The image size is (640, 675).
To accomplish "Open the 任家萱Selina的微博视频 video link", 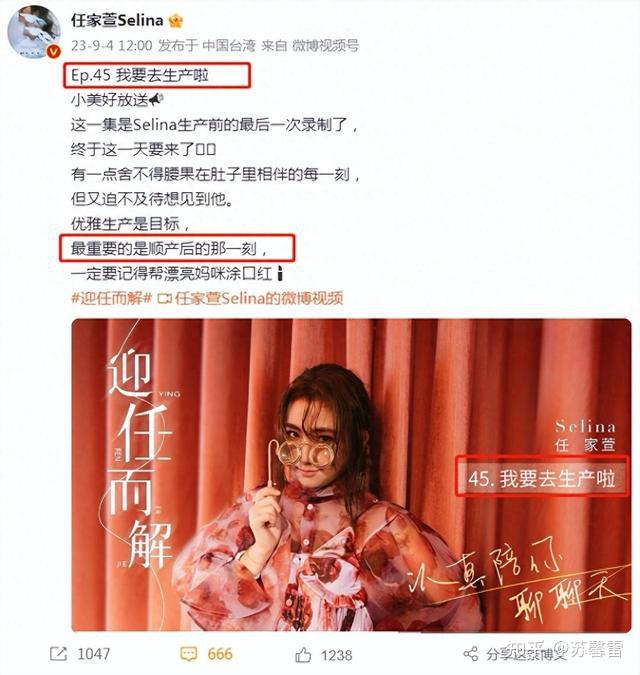I will pyautogui.click(x=259, y=298).
